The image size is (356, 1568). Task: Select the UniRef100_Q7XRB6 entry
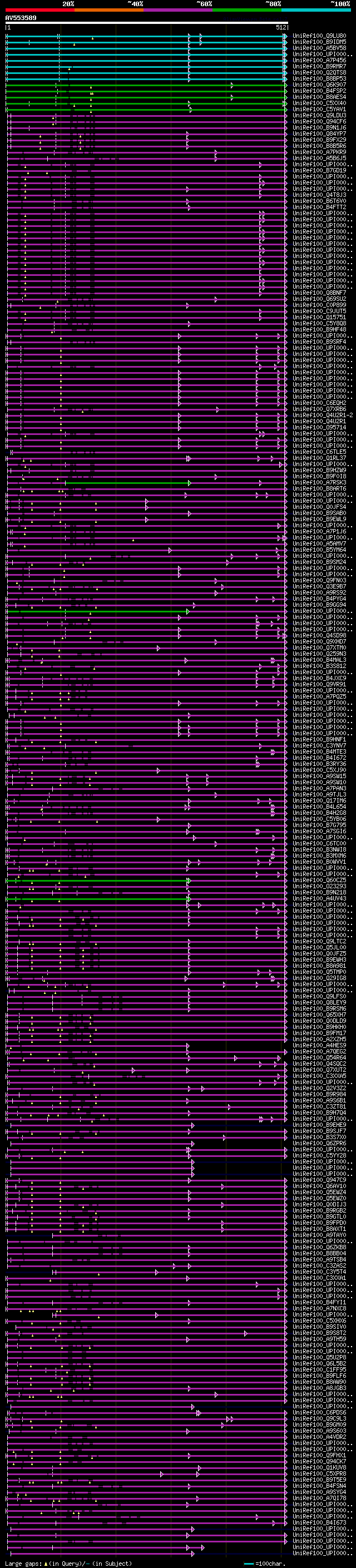(319, 409)
